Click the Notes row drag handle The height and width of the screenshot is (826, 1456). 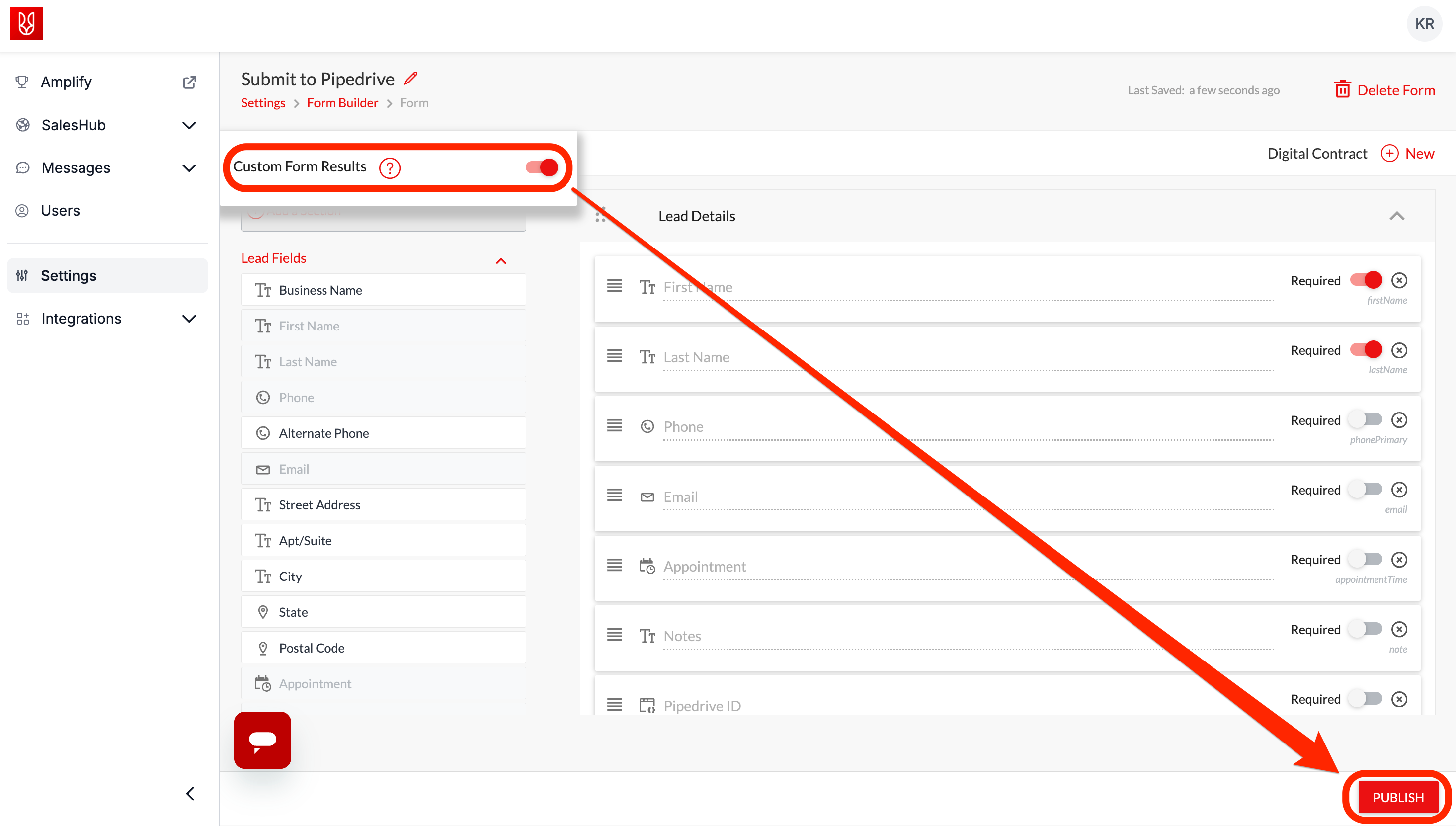click(x=614, y=634)
